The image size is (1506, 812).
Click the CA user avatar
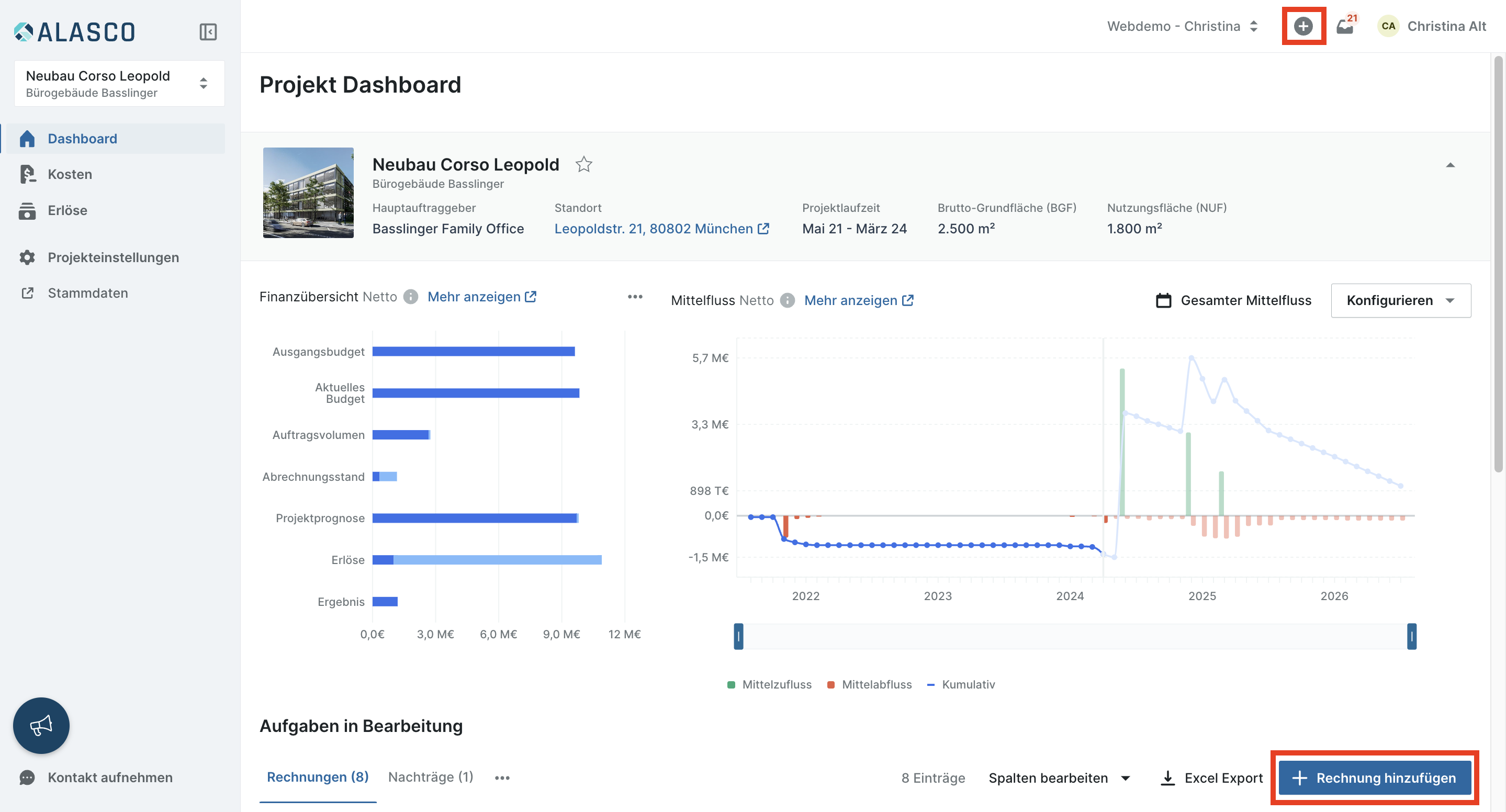[1388, 26]
